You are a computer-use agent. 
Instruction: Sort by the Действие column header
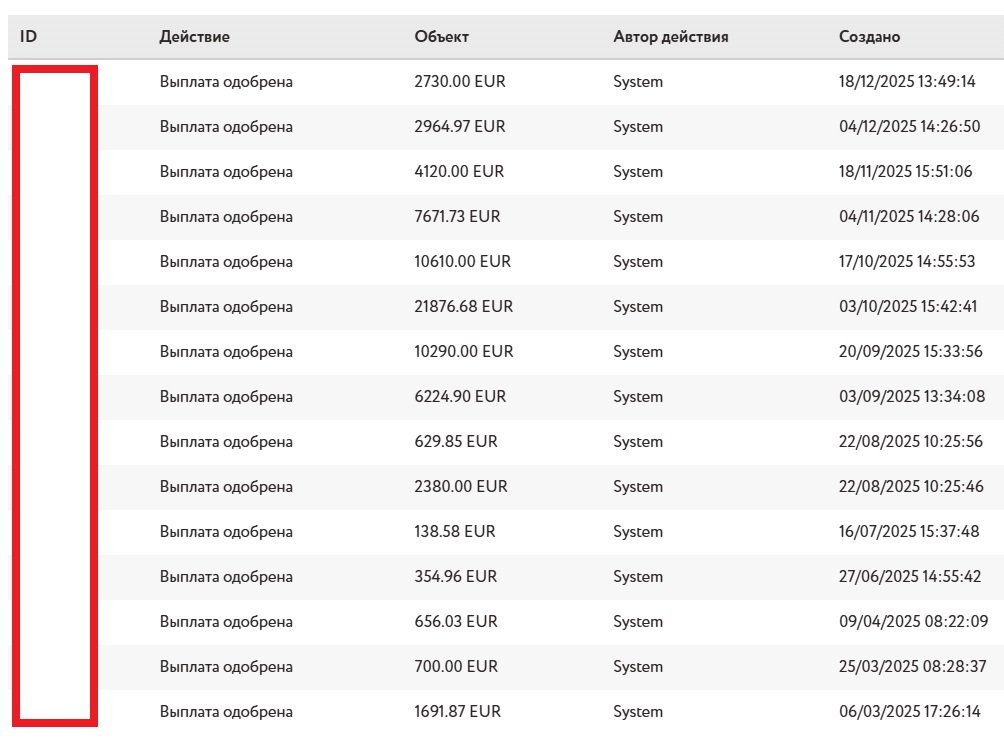point(194,37)
